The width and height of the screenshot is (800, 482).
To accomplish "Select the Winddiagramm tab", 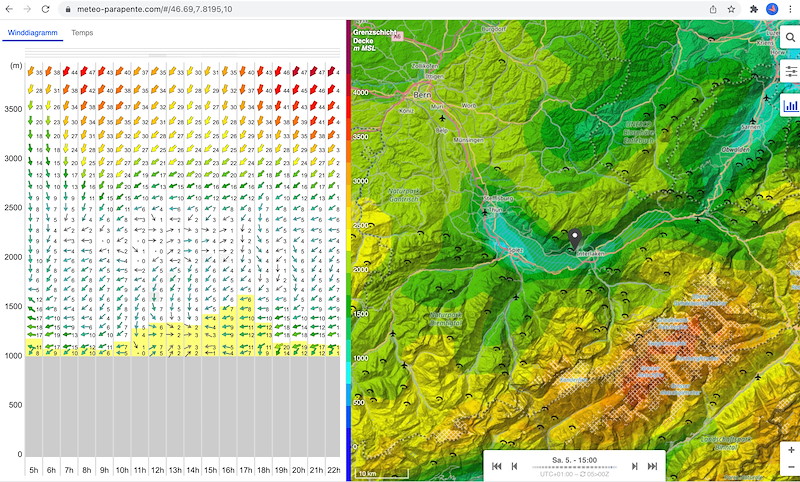I will (29, 33).
